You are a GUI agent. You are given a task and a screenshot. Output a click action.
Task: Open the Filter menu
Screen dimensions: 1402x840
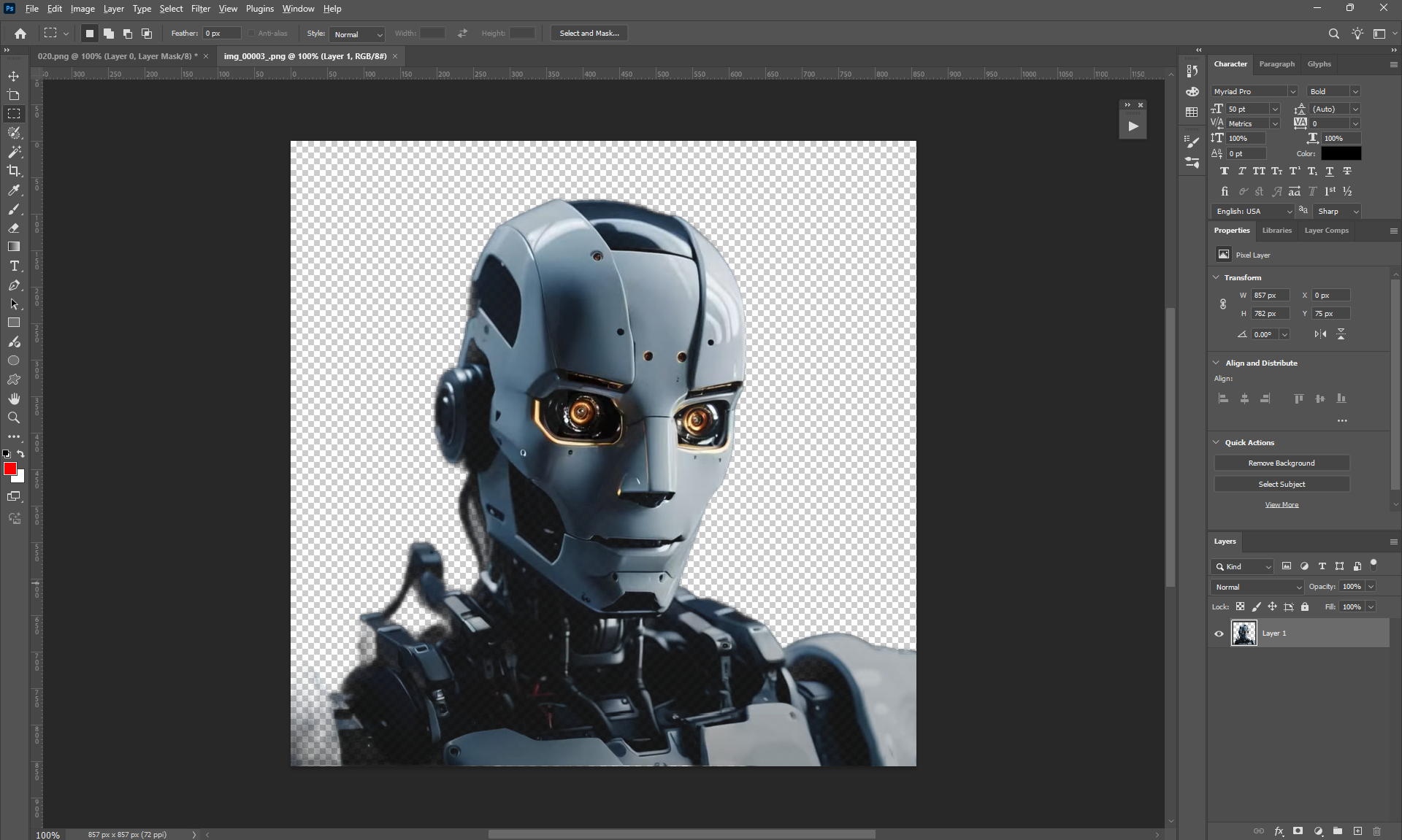(200, 9)
